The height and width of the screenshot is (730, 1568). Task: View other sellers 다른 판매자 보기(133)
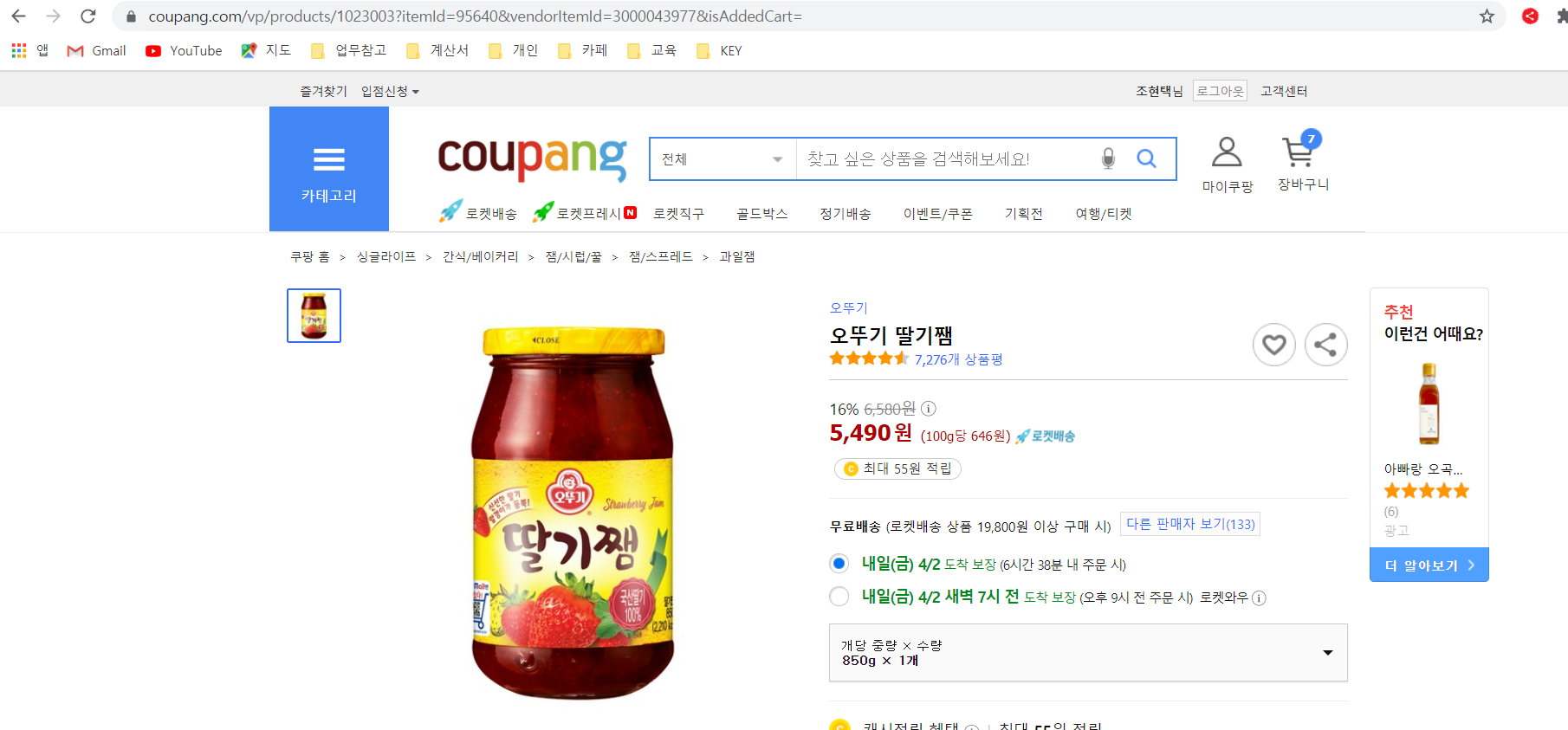coord(1190,524)
